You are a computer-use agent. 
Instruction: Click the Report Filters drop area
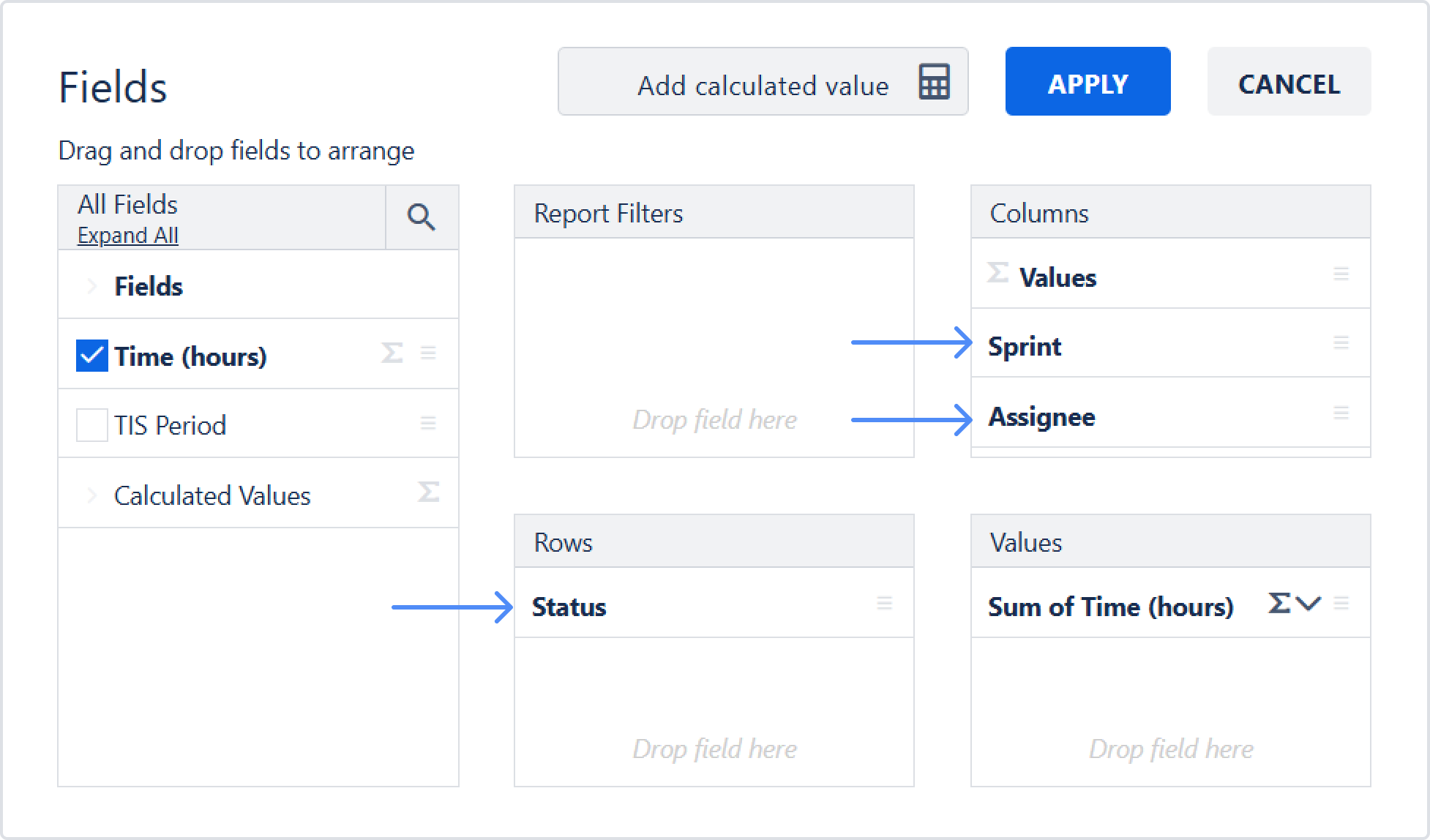tap(714, 347)
